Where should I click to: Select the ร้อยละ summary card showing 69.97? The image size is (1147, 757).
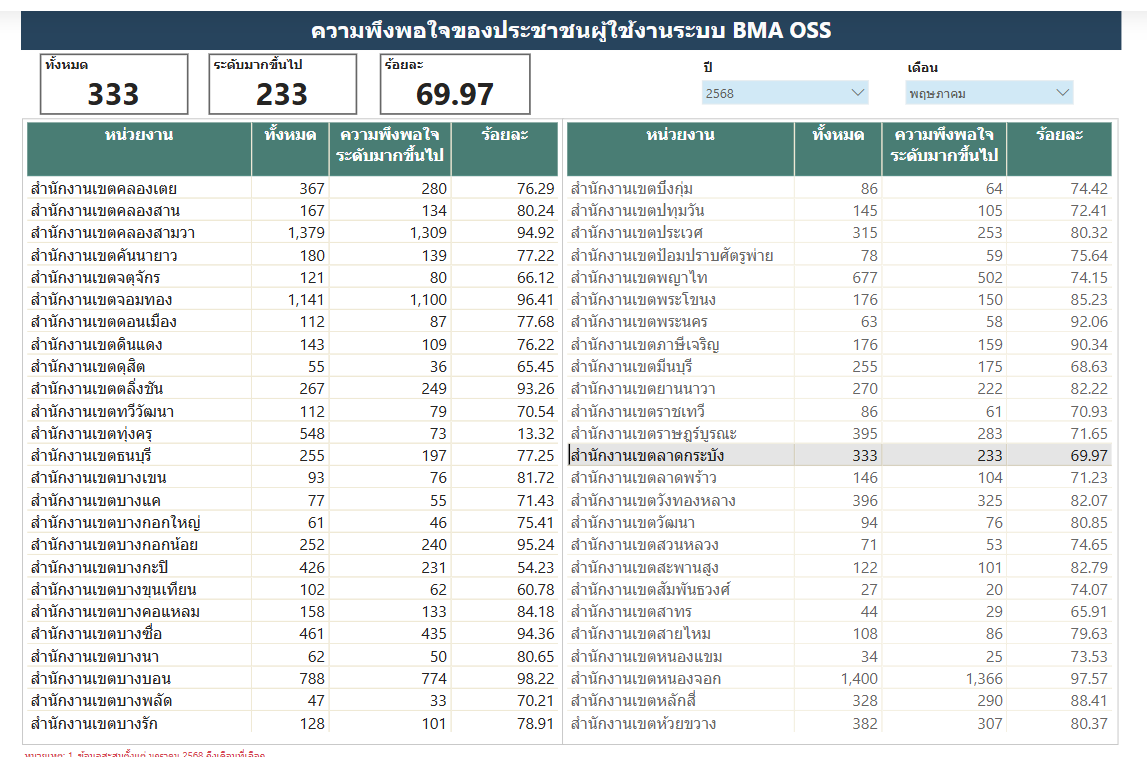tap(455, 84)
